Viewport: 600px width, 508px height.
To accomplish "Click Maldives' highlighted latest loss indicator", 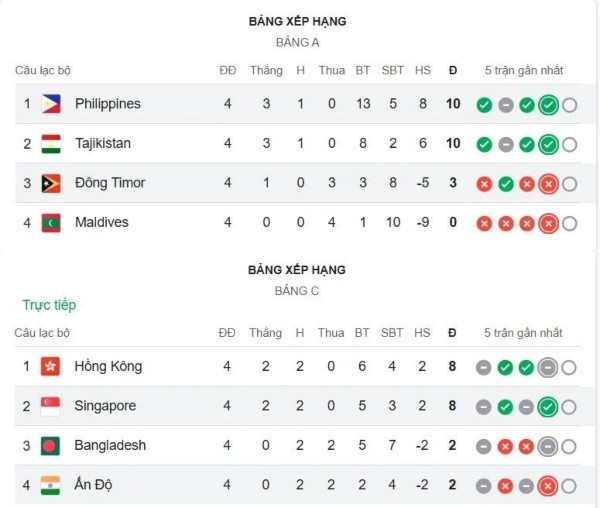I will [x=548, y=223].
